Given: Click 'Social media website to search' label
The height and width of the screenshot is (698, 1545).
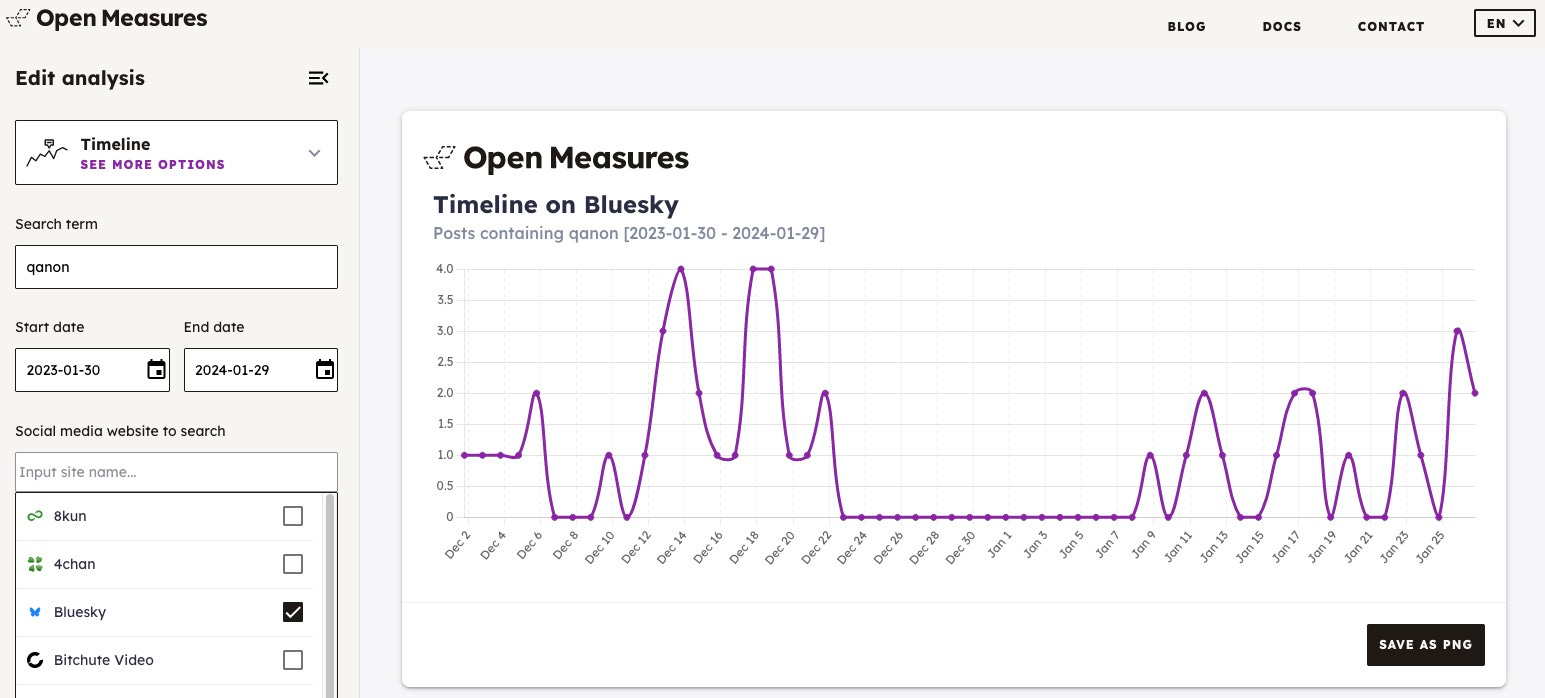Looking at the screenshot, I should (120, 431).
